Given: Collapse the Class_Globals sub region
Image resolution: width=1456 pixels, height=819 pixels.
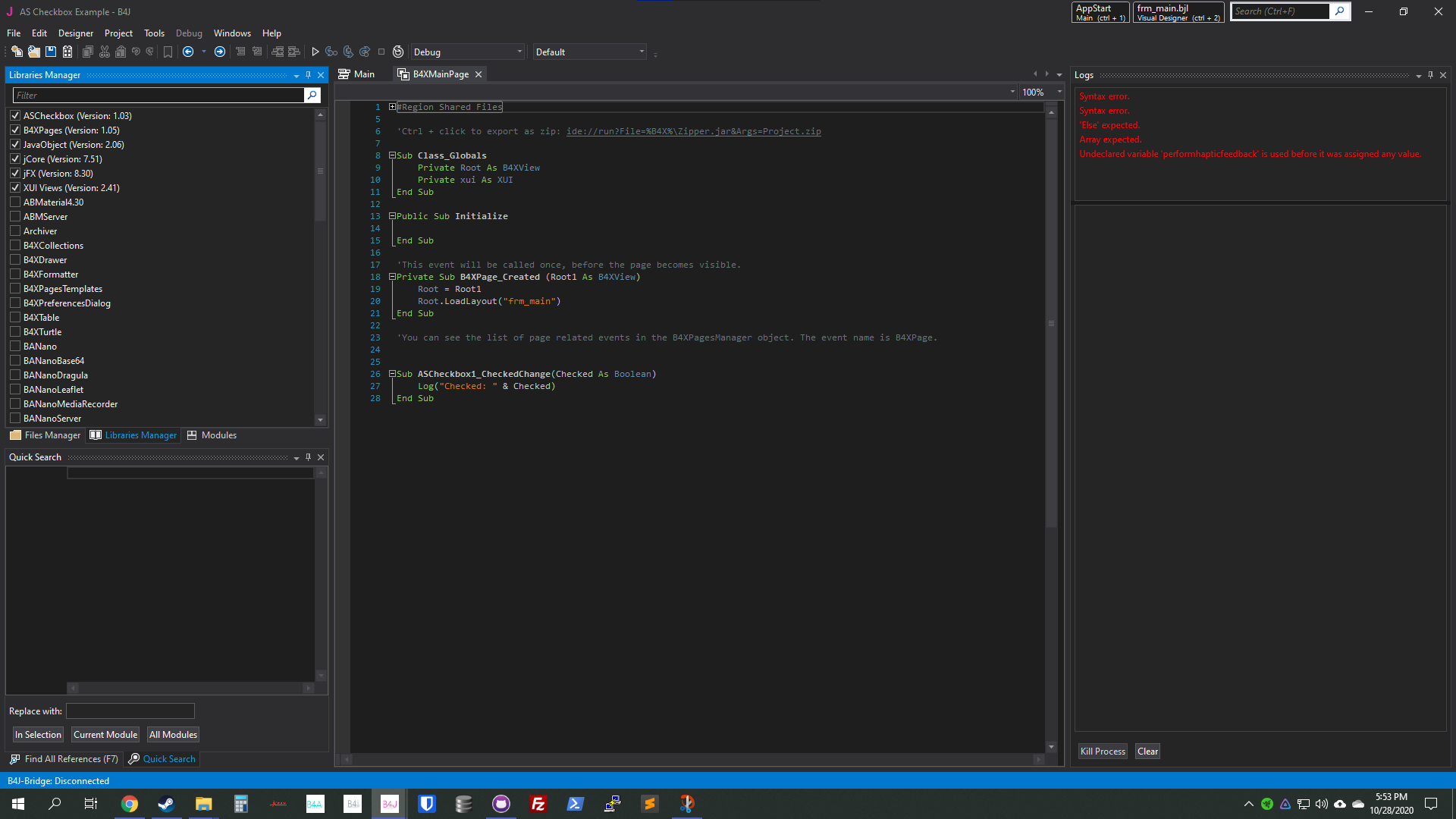Looking at the screenshot, I should (392, 155).
